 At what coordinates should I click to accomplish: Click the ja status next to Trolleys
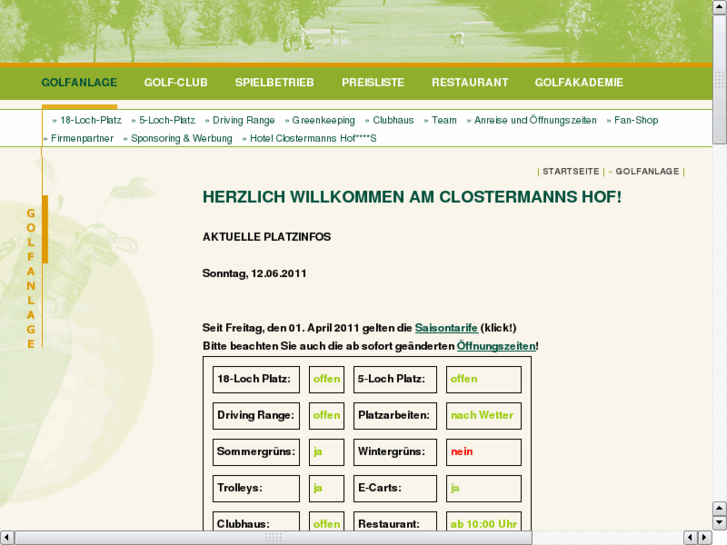[326, 488]
